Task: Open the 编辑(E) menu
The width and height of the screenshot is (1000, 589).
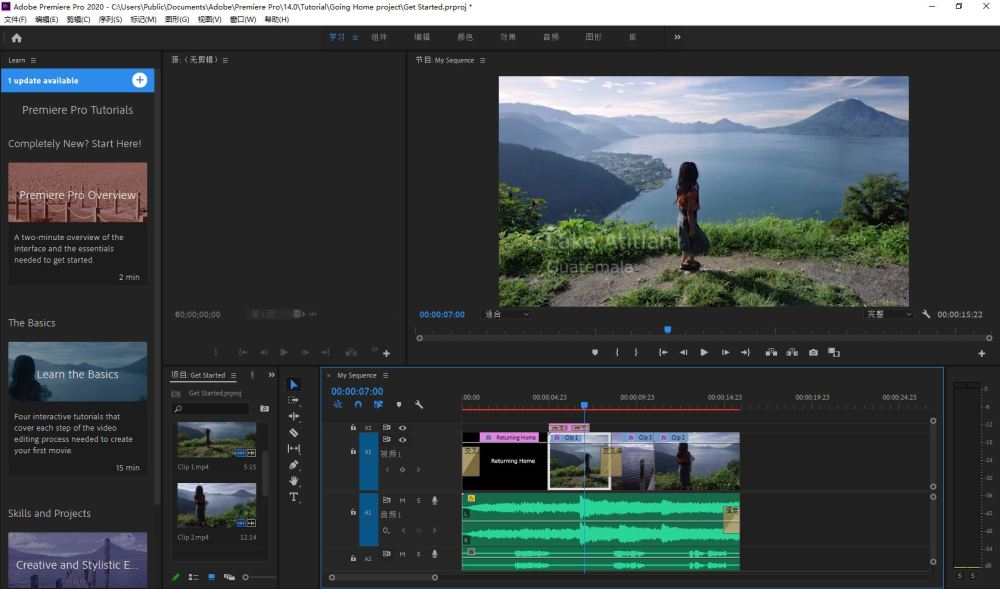Action: (x=47, y=20)
